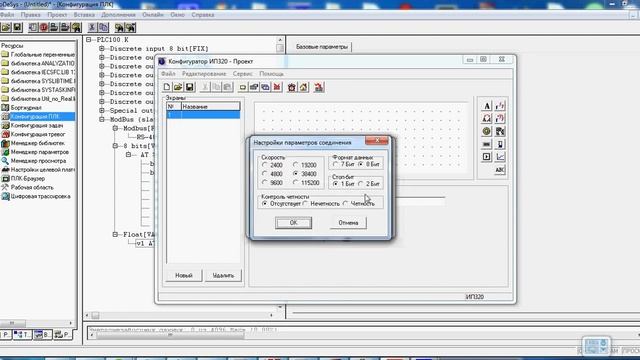The image size is (640, 360).
Task: Click the alarm clock icon in configurator toolbar
Action: [291, 87]
